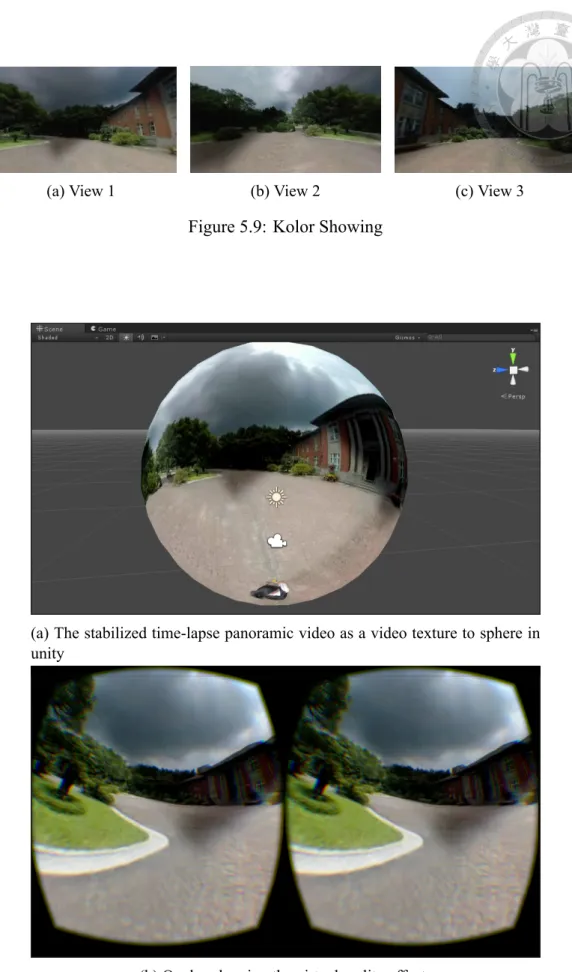Viewport: 572px width, 972px height.
Task: Click the "(c) View 3" label
Action: pos(489,191)
